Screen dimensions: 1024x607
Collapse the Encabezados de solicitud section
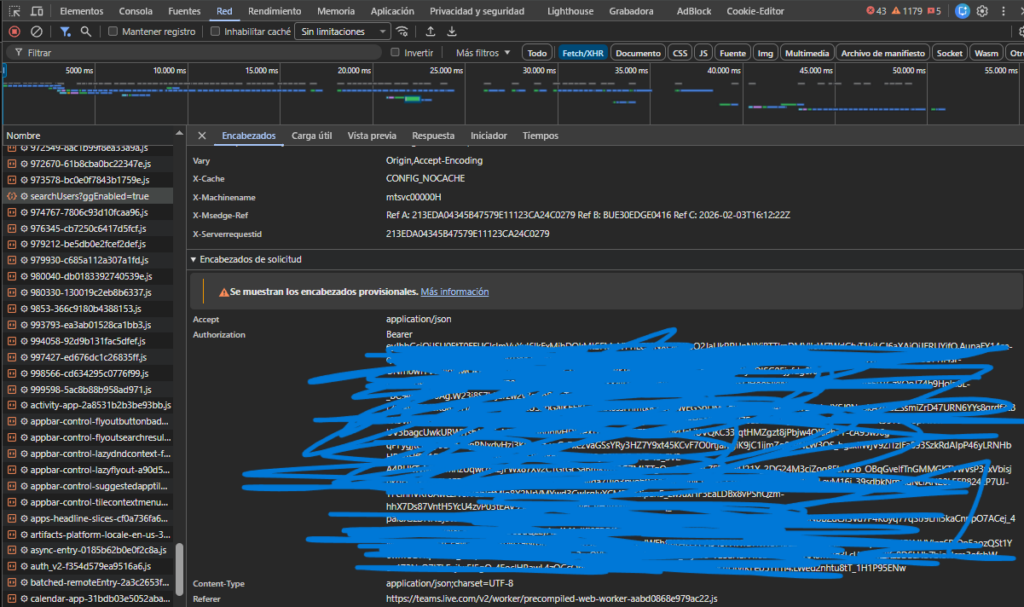point(195,259)
